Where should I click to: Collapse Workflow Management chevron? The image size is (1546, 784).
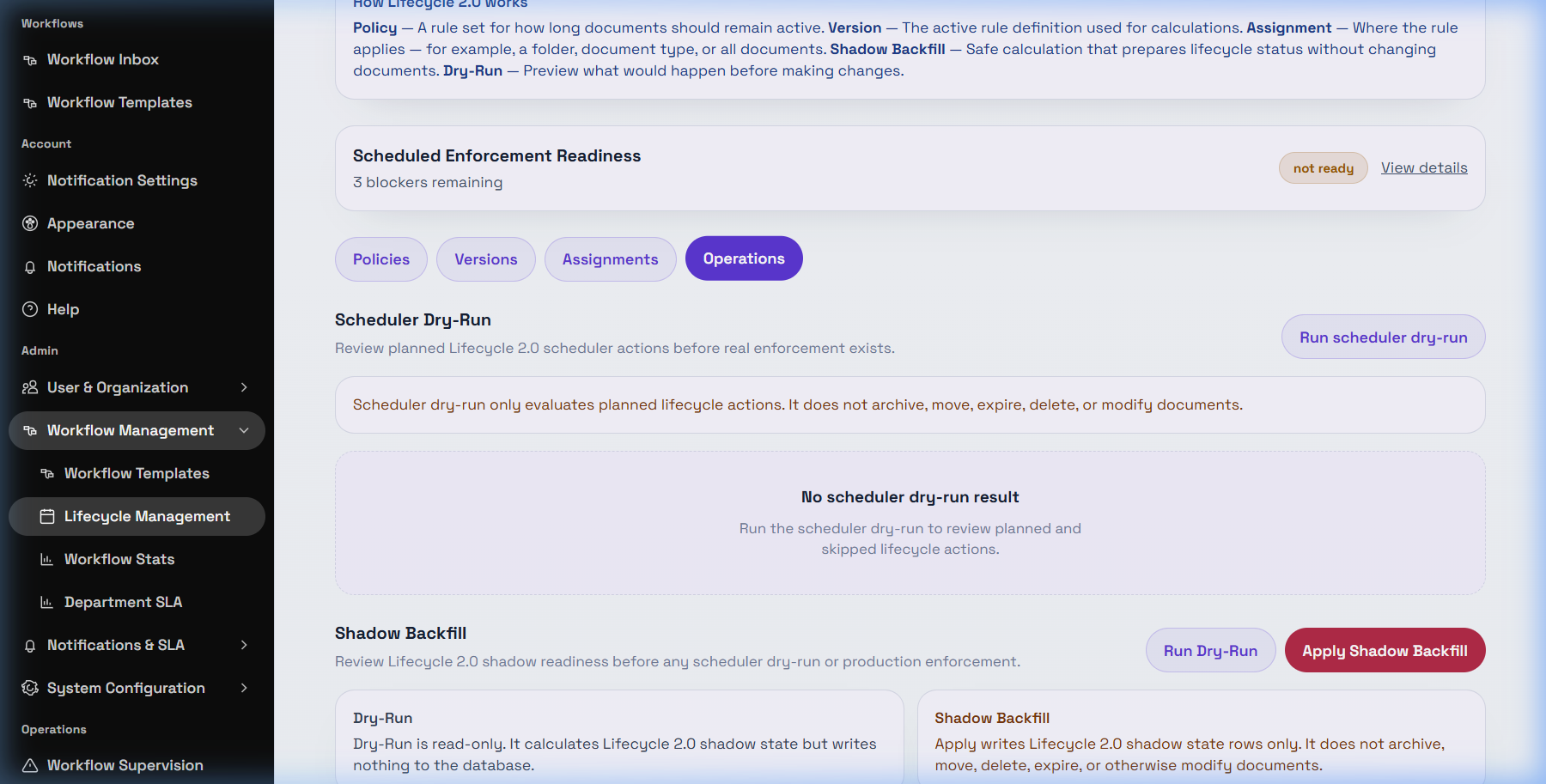[x=244, y=430]
